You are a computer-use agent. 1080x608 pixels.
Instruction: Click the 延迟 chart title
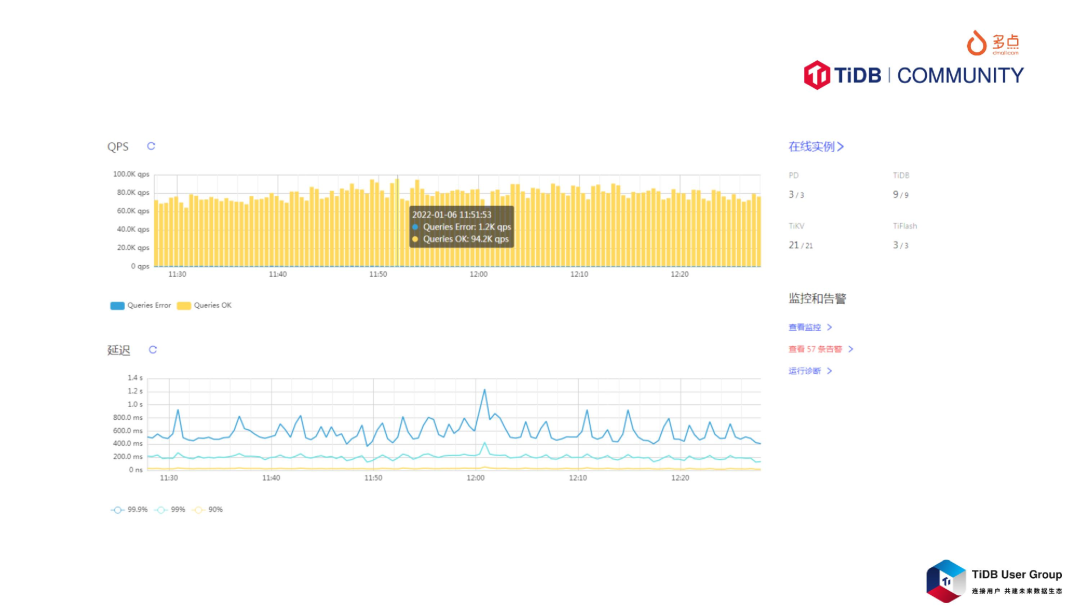pos(118,350)
